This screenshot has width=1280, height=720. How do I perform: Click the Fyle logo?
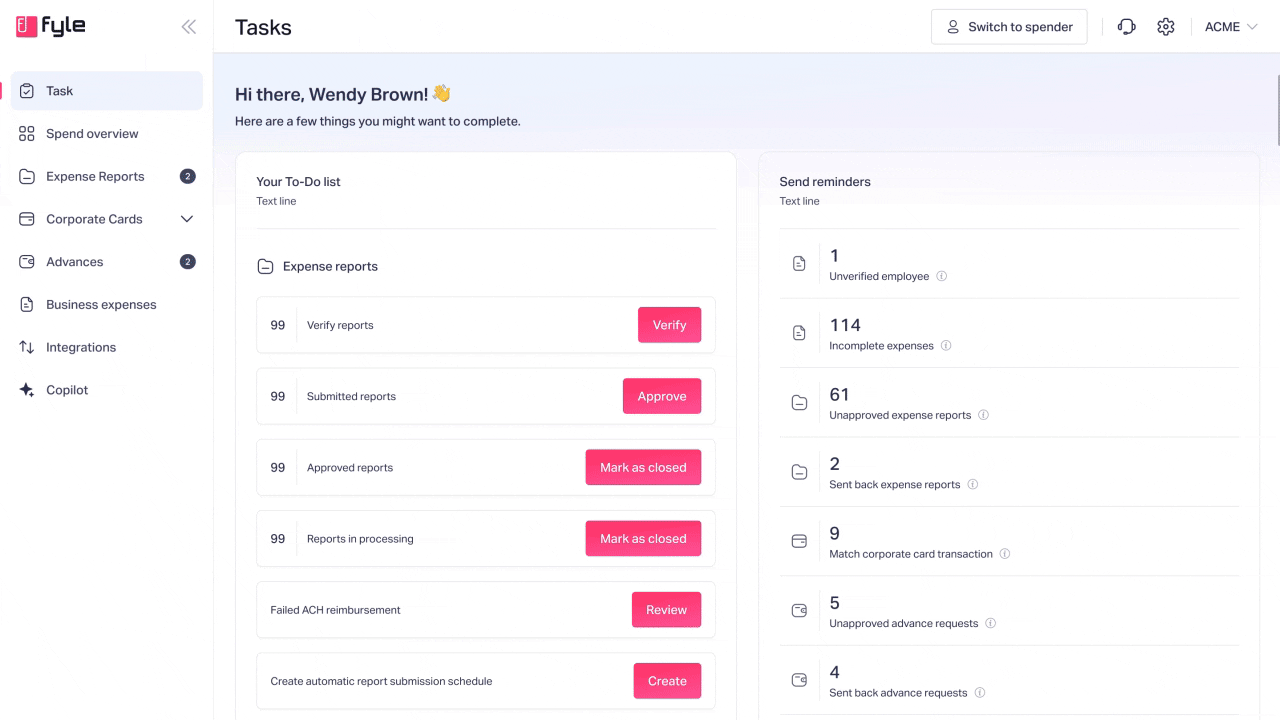click(49, 26)
